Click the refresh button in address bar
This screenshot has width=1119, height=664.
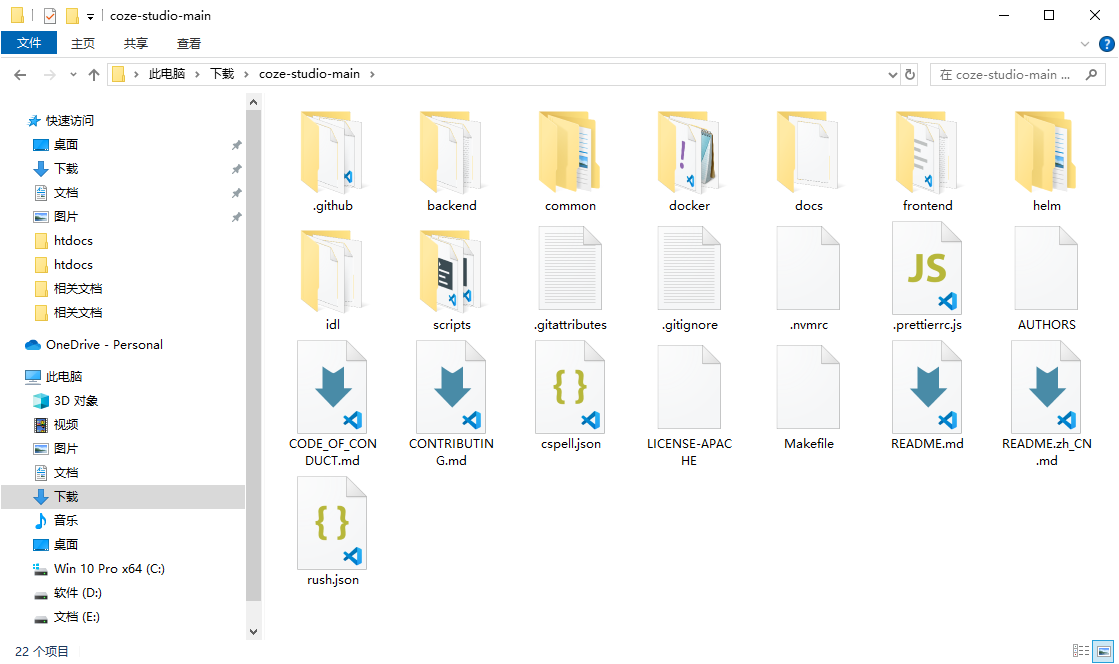[x=910, y=74]
